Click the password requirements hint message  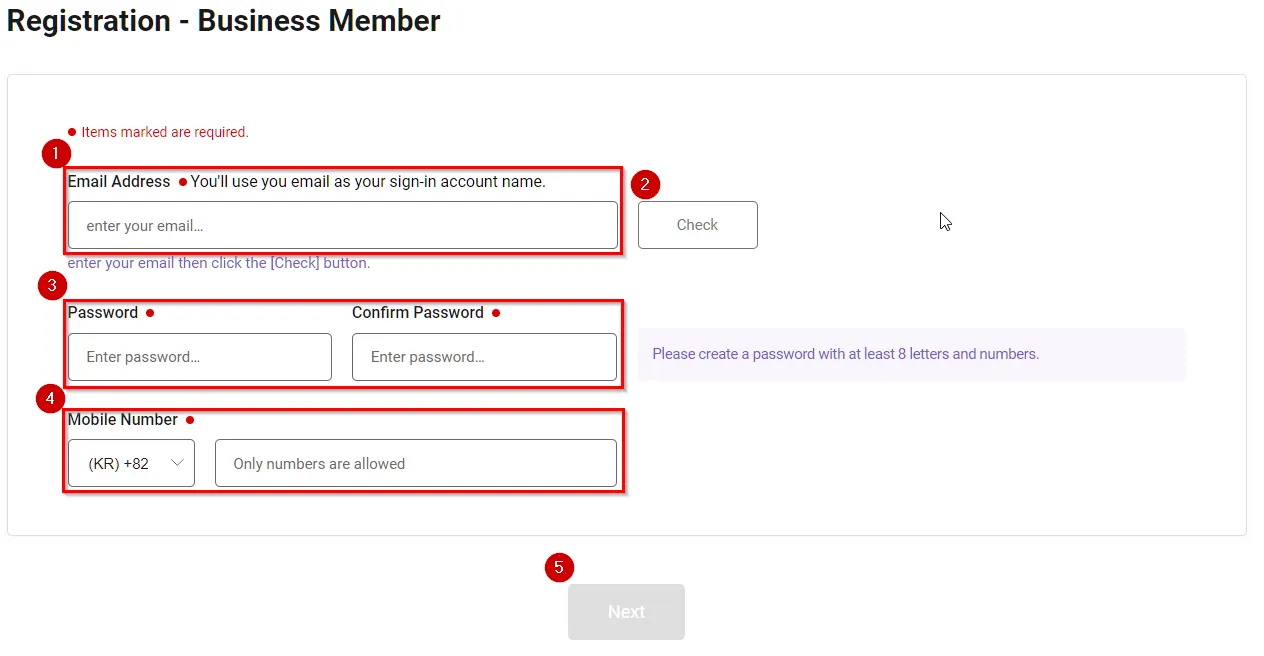[845, 354]
